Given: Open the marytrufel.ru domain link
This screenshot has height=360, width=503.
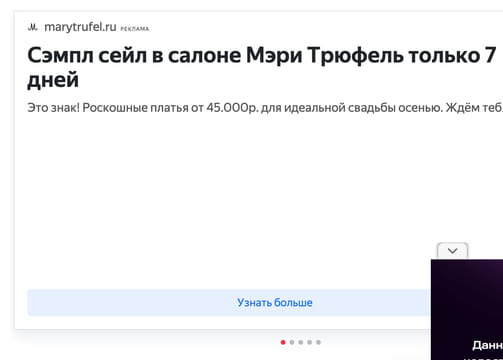Looking at the screenshot, I should [80, 27].
